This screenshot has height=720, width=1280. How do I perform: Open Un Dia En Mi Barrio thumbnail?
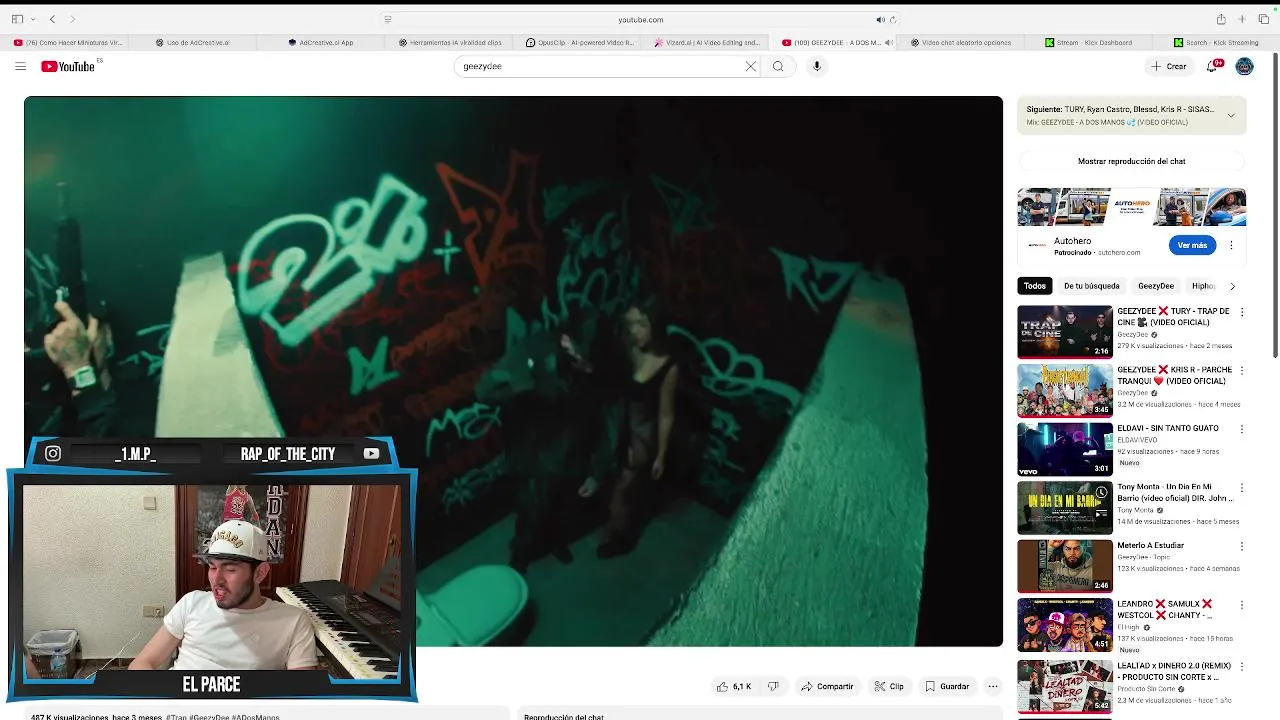coord(1065,508)
